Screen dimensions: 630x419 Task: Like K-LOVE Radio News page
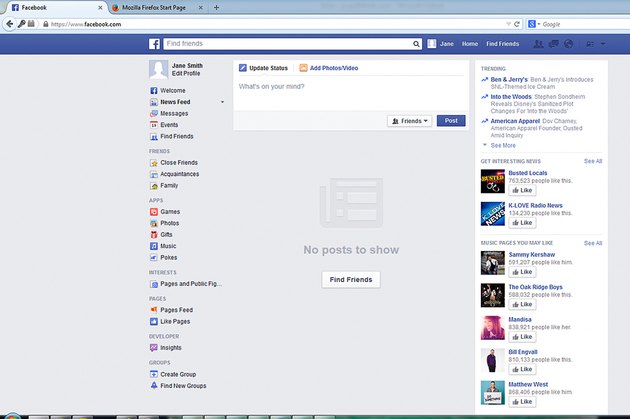click(x=522, y=223)
